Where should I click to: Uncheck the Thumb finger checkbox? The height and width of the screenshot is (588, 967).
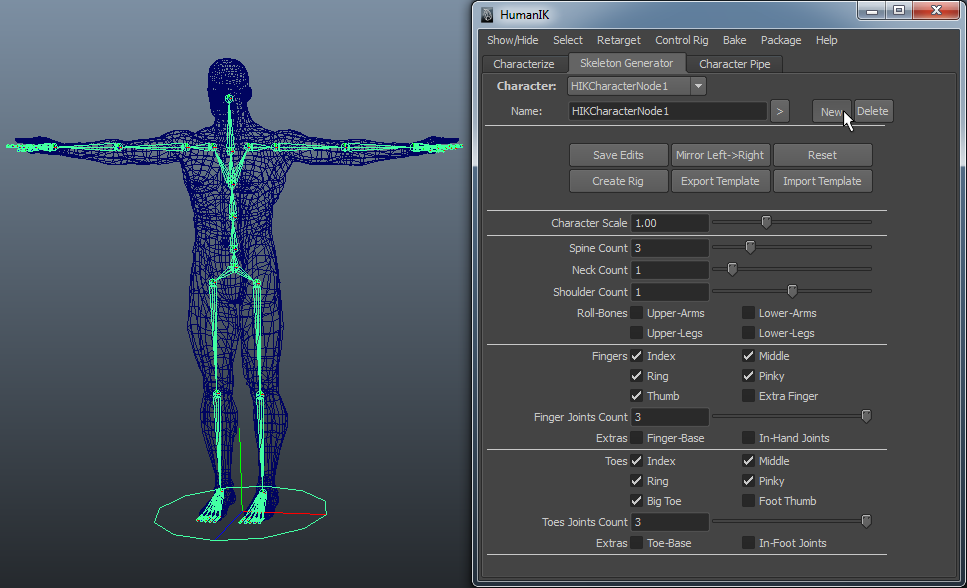(637, 396)
